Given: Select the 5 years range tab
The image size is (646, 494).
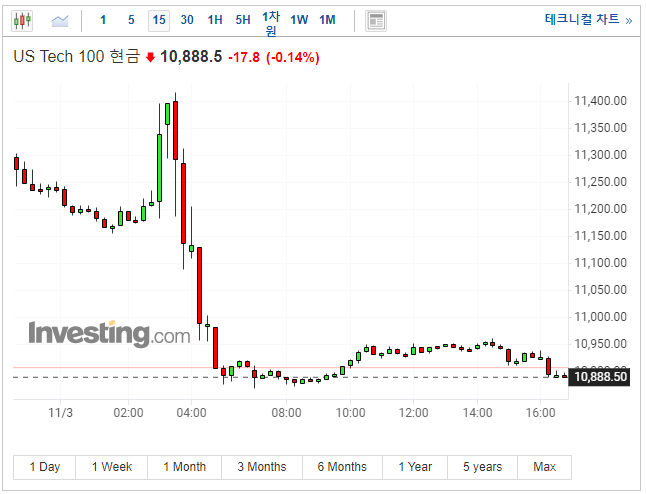Looking at the screenshot, I should click(x=482, y=467).
